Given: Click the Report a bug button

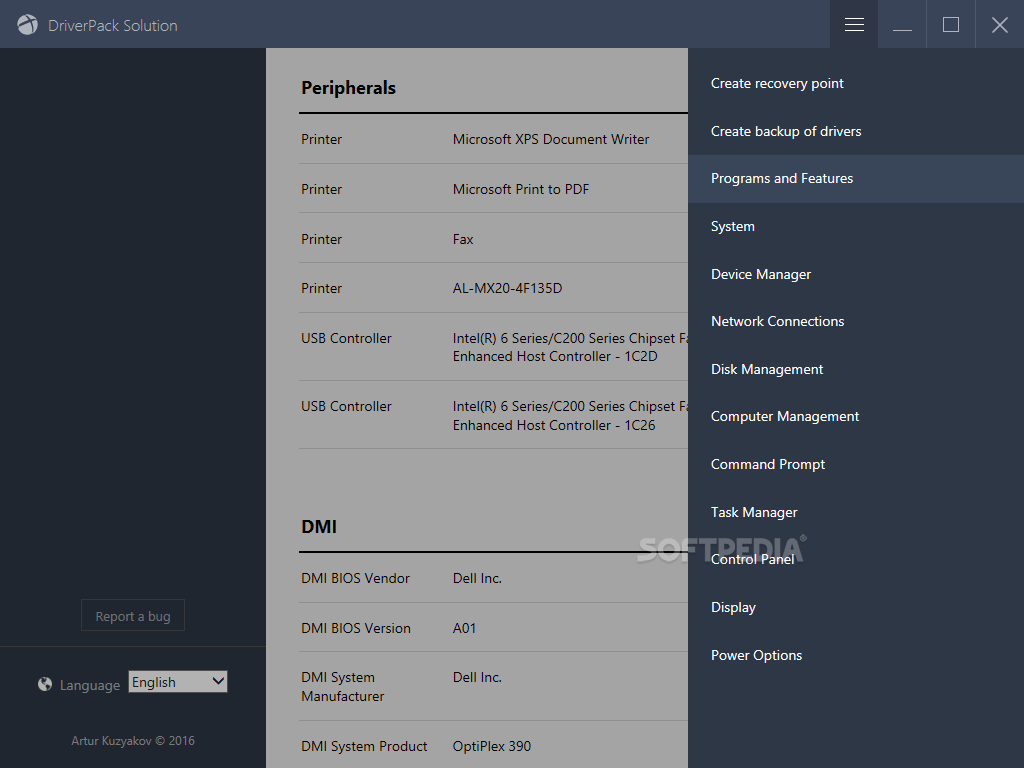Looking at the screenshot, I should tap(133, 615).
